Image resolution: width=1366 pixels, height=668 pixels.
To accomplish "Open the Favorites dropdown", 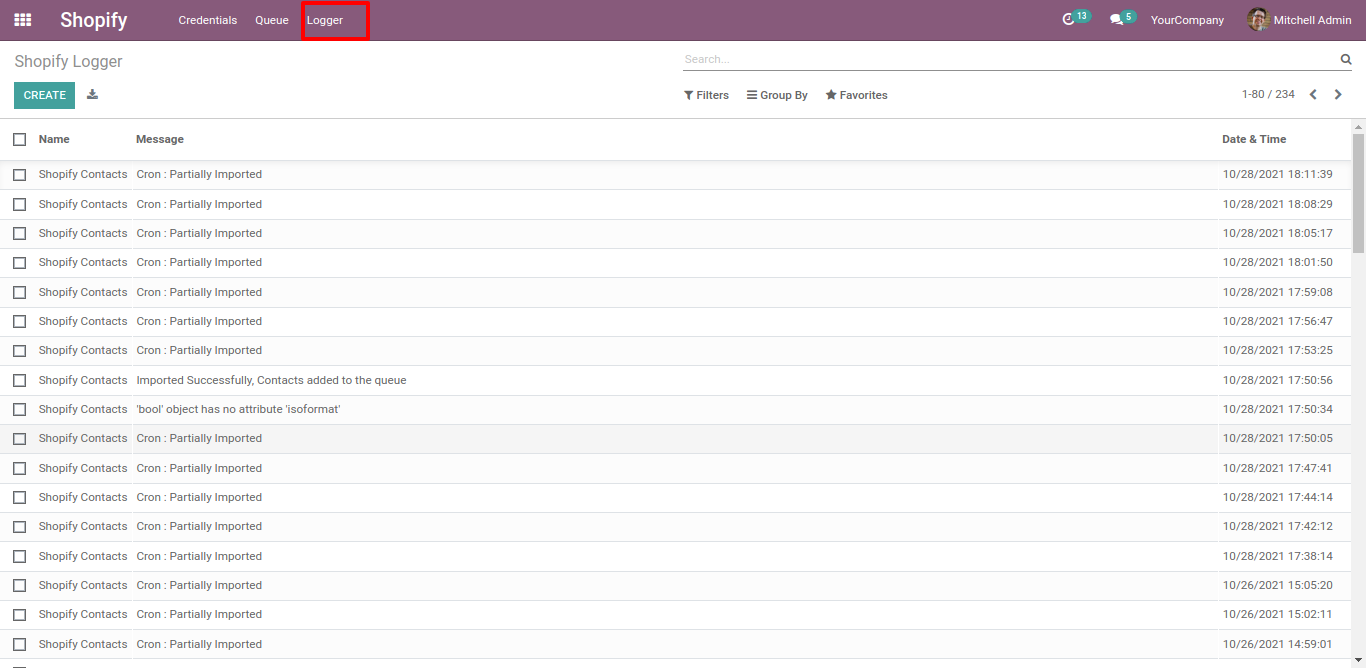I will (x=856, y=95).
